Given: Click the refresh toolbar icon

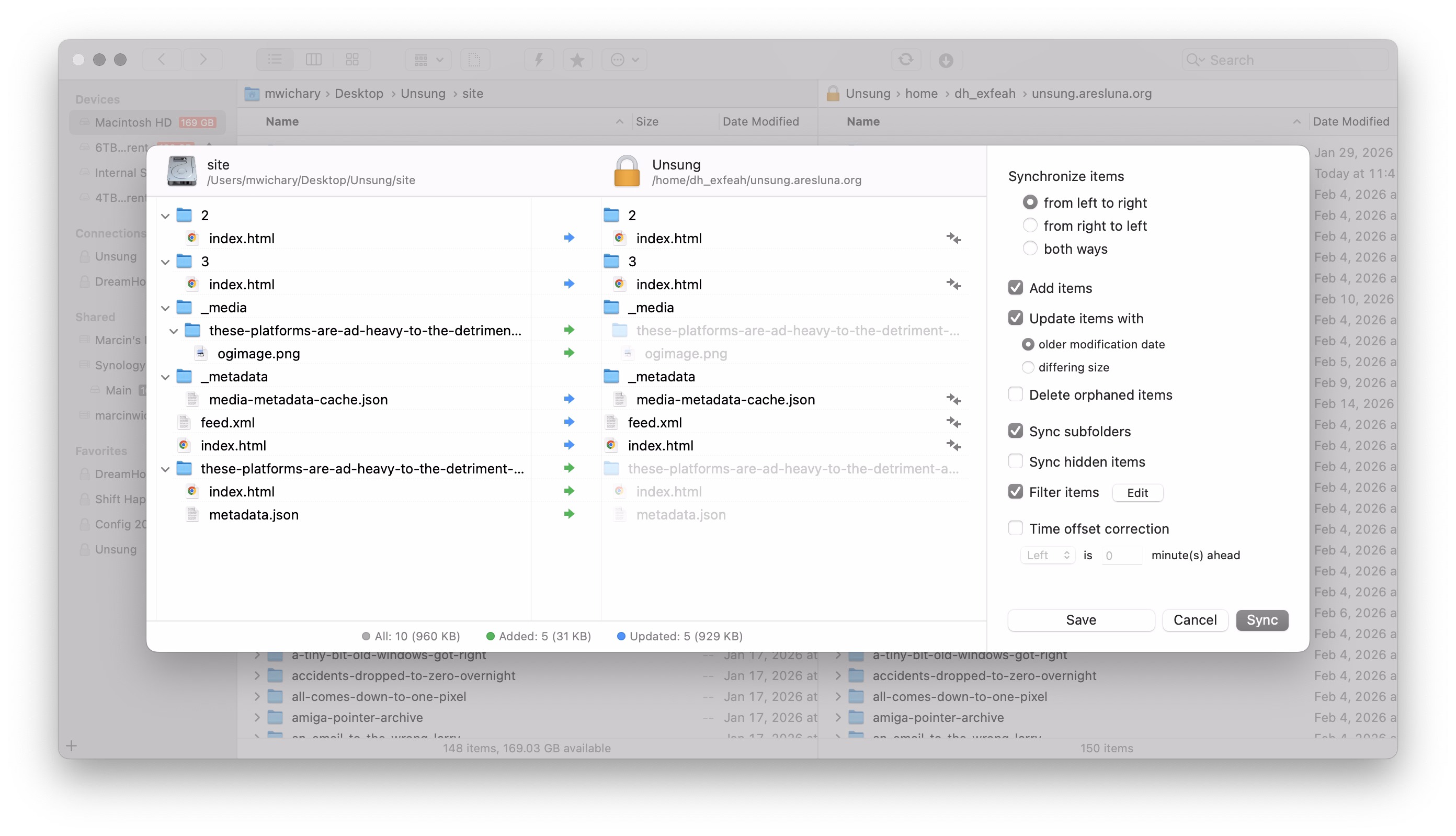Looking at the screenshot, I should click(906, 60).
